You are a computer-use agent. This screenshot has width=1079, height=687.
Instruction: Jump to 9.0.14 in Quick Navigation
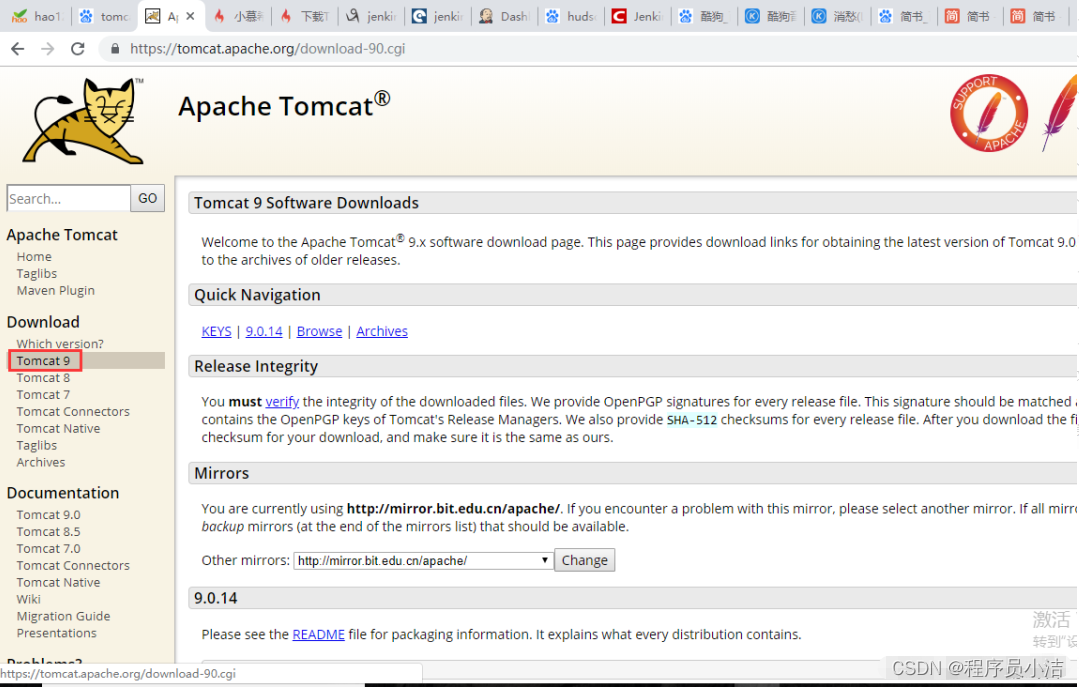tap(264, 331)
